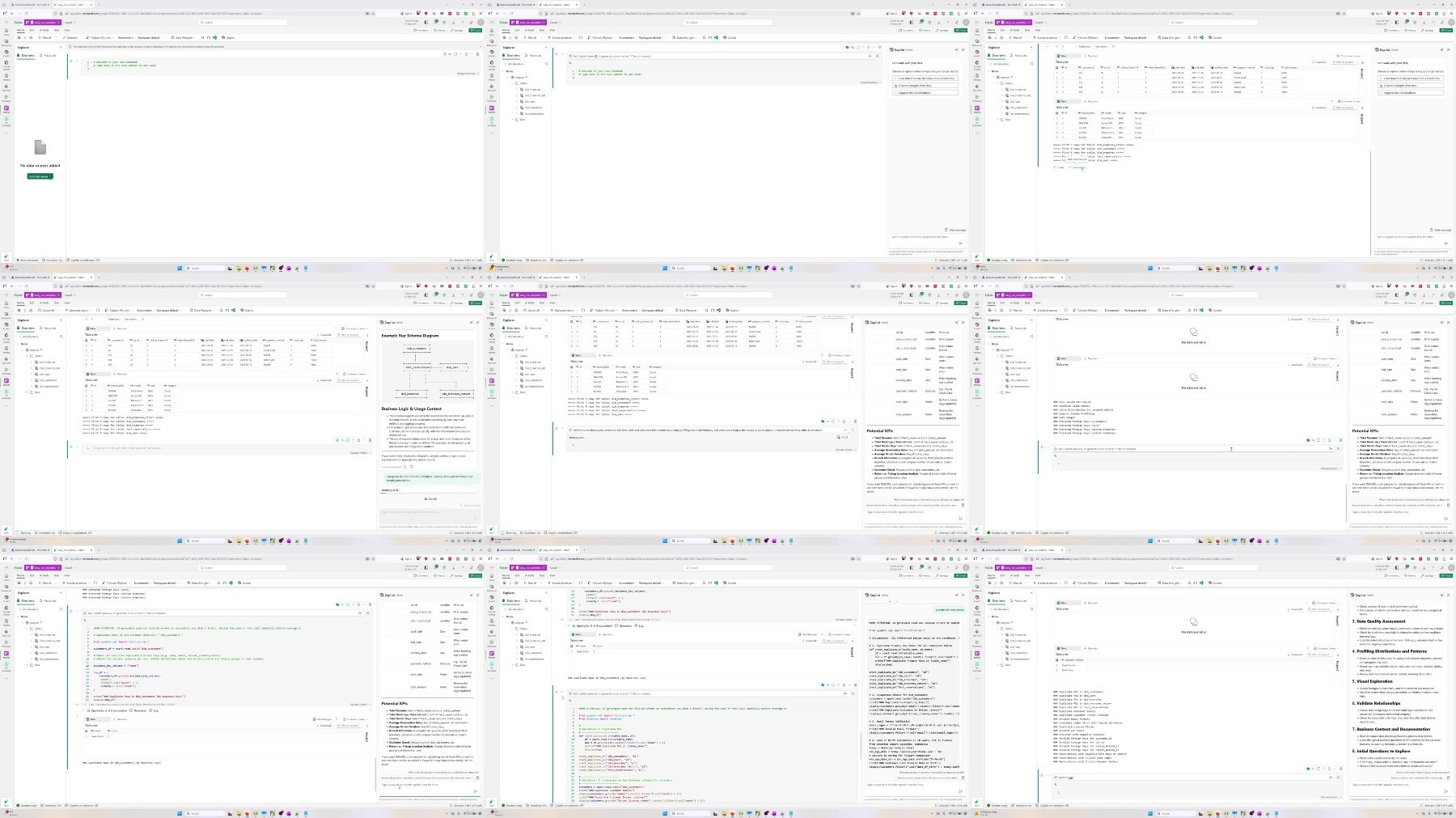Click Cancel all in Star Schema screen toolbar
The image size is (1456, 818).
pos(47,310)
